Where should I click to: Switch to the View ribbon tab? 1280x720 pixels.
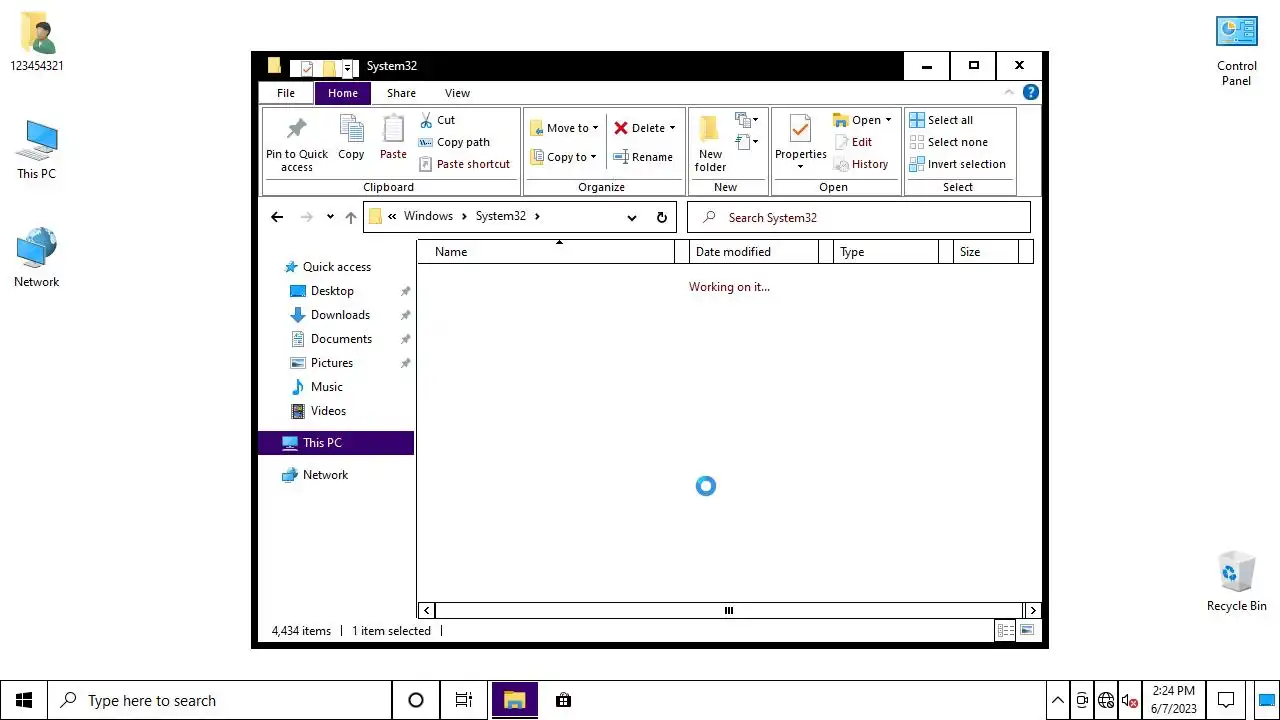click(457, 93)
